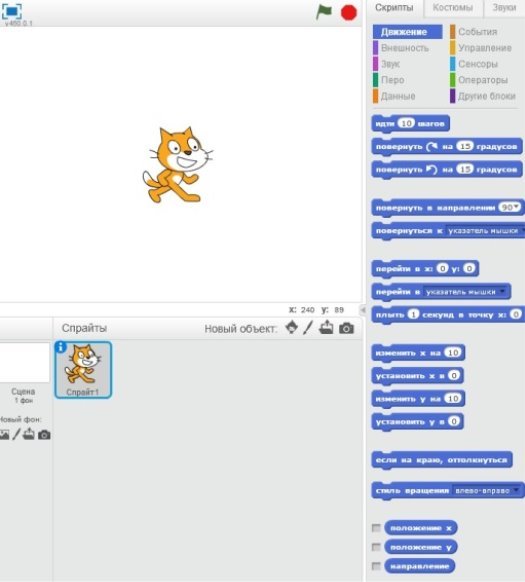The width and height of the screenshot is (525, 582).
Task: Open the Звуки tab
Action: (x=504, y=8)
